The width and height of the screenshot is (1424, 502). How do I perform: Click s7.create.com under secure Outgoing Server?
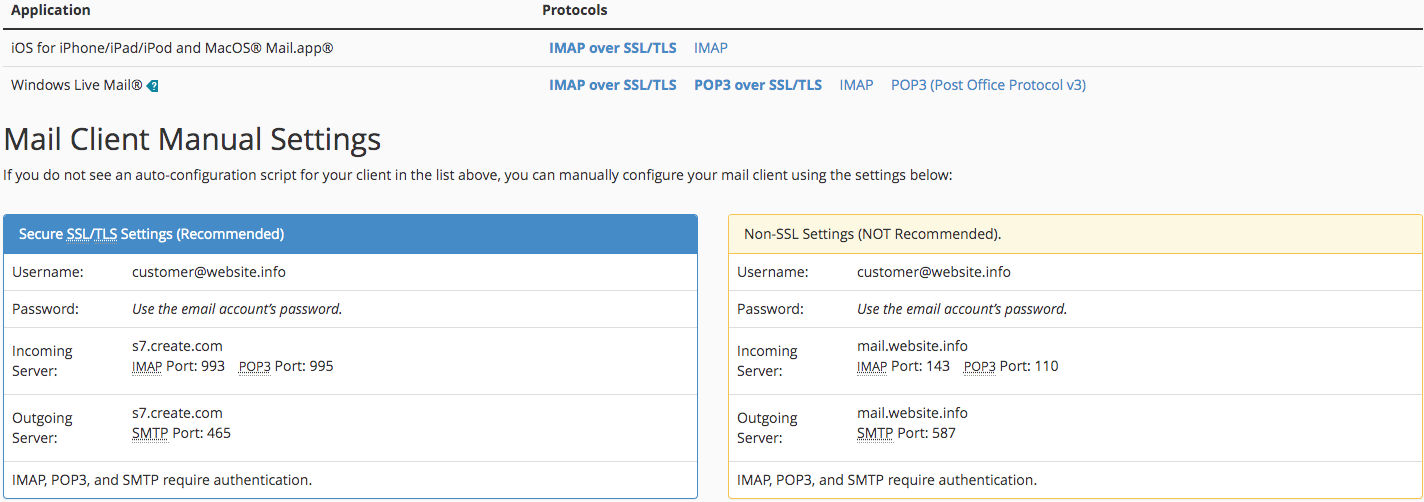pyautogui.click(x=177, y=413)
